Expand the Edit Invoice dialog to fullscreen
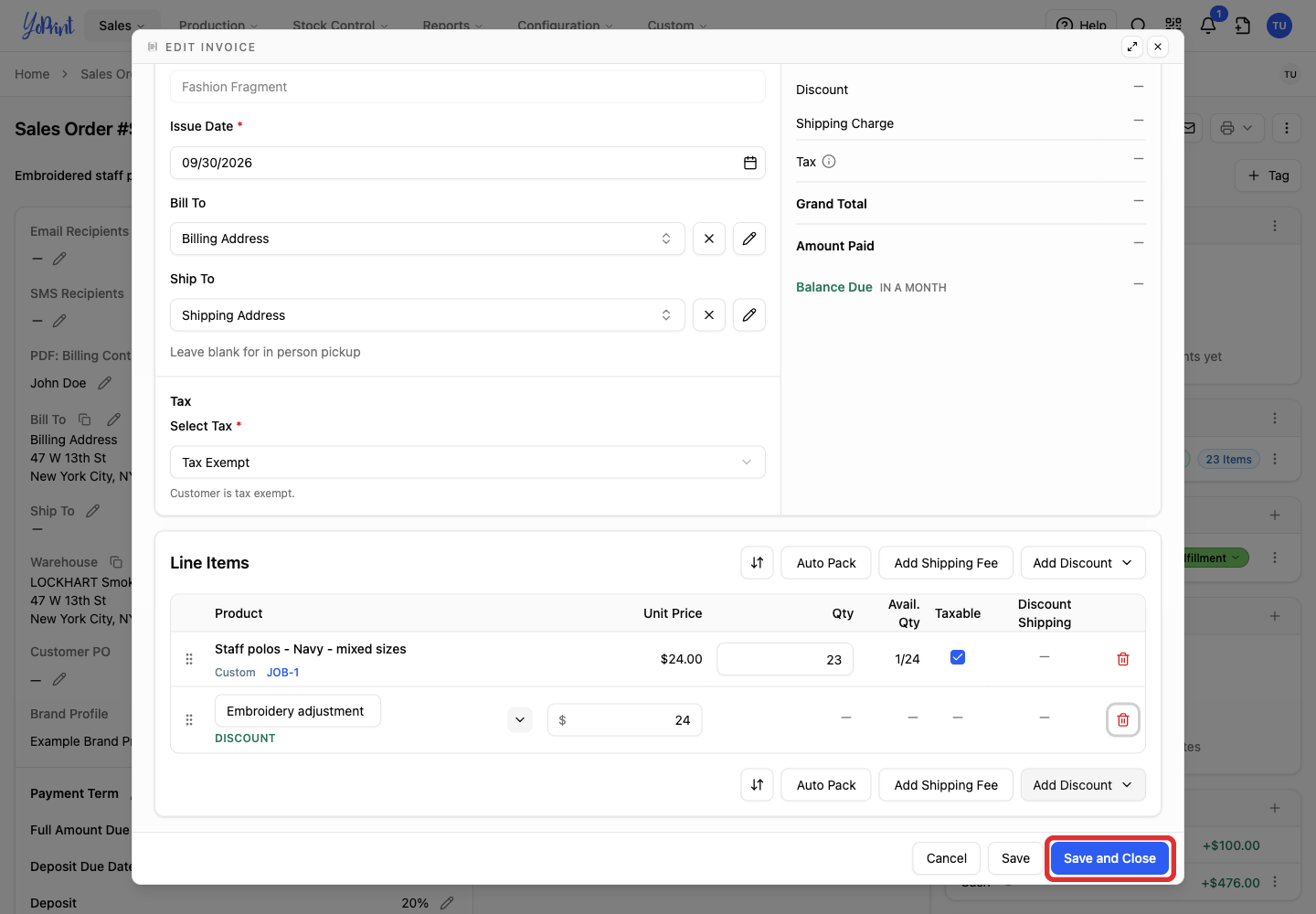This screenshot has width=1316, height=914. click(x=1132, y=47)
